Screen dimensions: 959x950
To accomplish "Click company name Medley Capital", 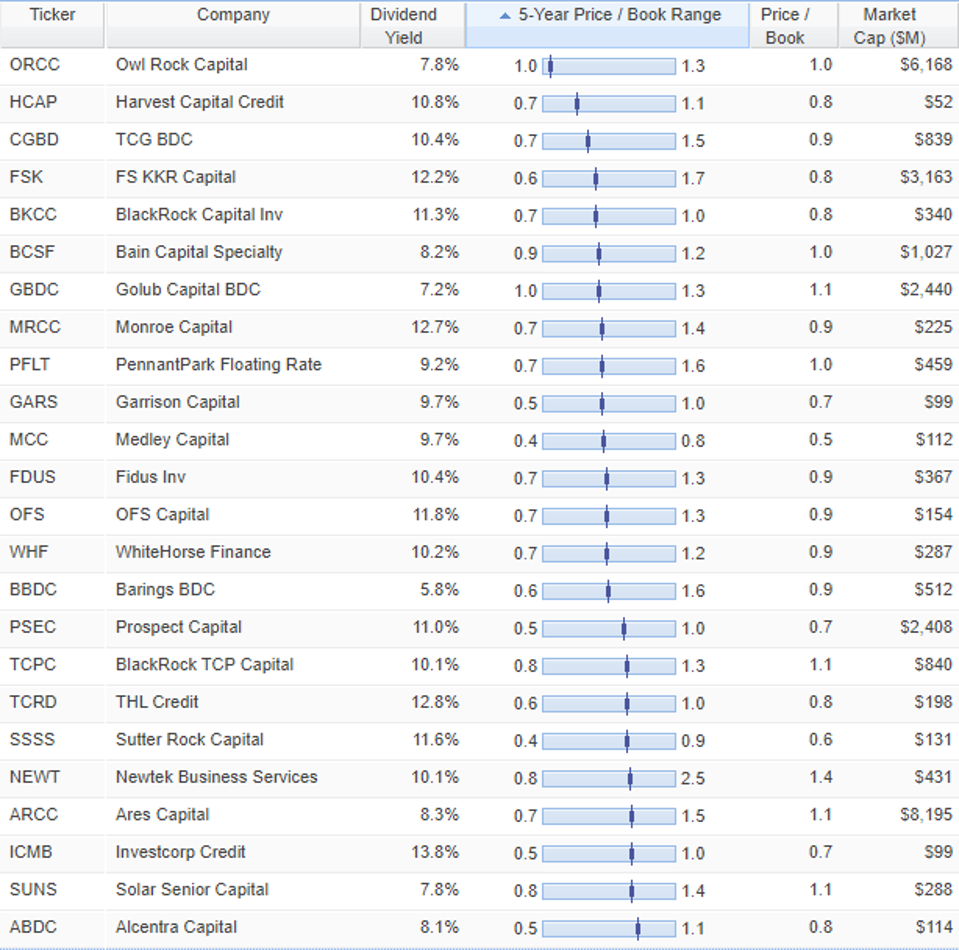I will point(172,440).
